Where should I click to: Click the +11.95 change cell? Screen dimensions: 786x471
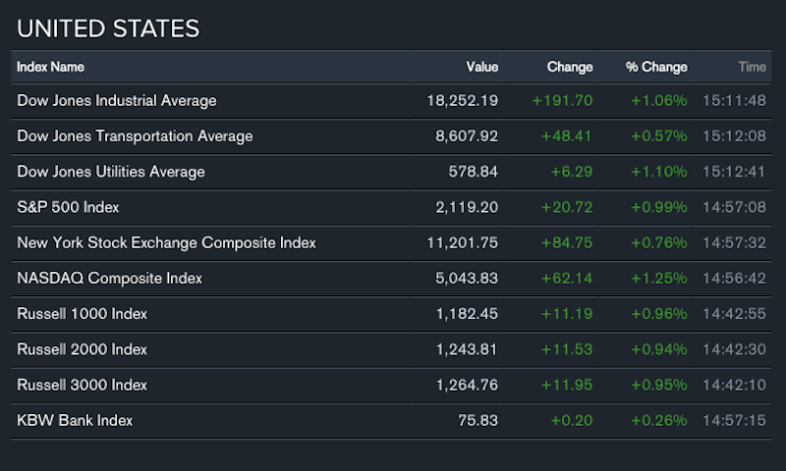pos(567,385)
